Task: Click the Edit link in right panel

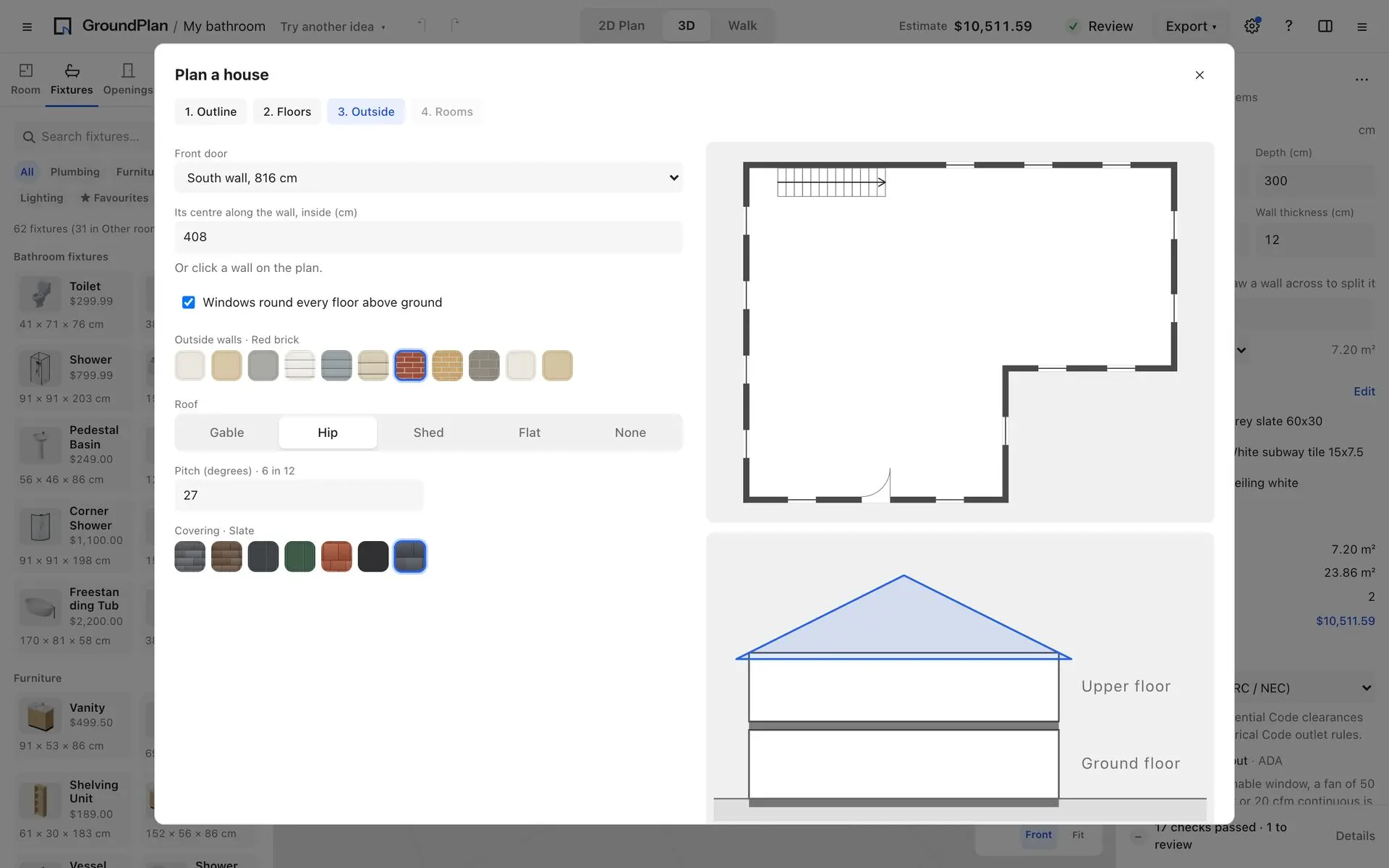Action: tap(1364, 391)
